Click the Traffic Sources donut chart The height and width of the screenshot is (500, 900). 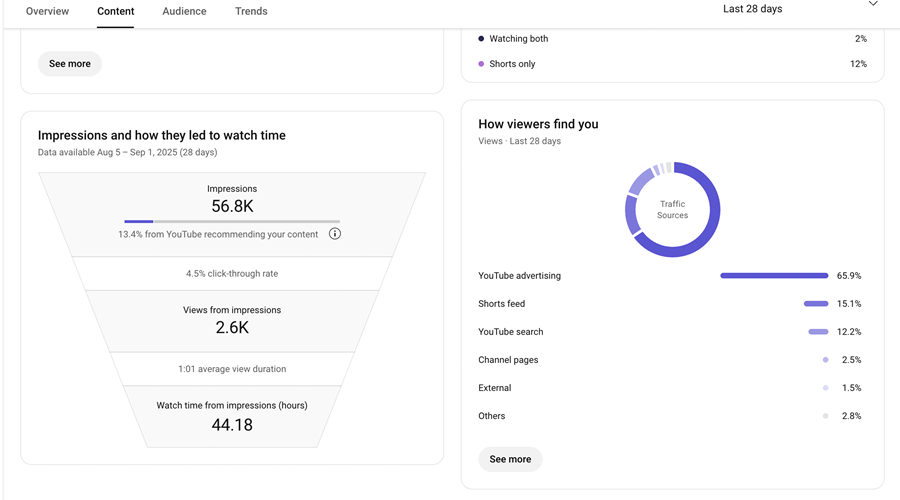pyautogui.click(x=672, y=210)
